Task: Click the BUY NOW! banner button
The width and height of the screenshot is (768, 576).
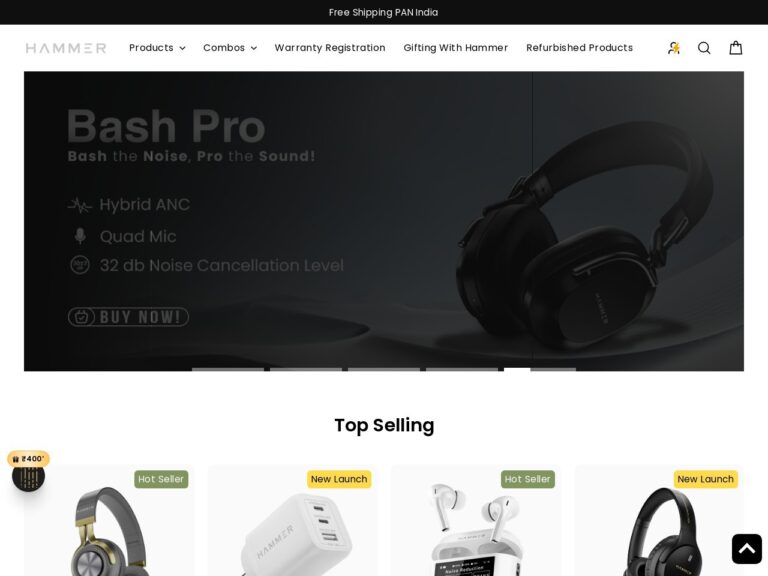Action: (128, 317)
